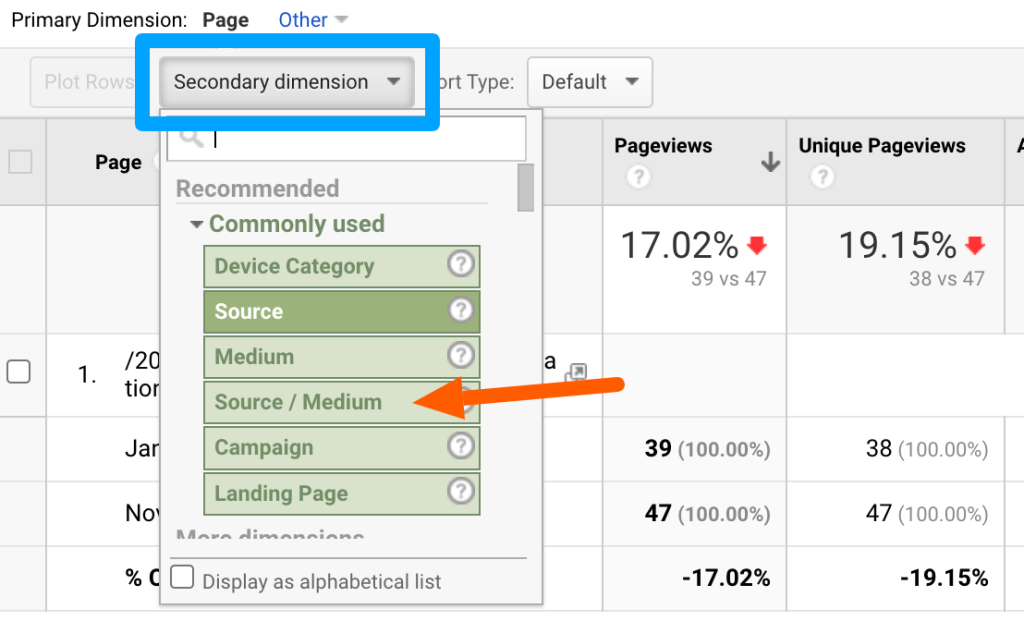Screen dimensions: 1024x621
Task: Click the 38 (100.00%) unique pageviews cell
Action: [x=927, y=449]
